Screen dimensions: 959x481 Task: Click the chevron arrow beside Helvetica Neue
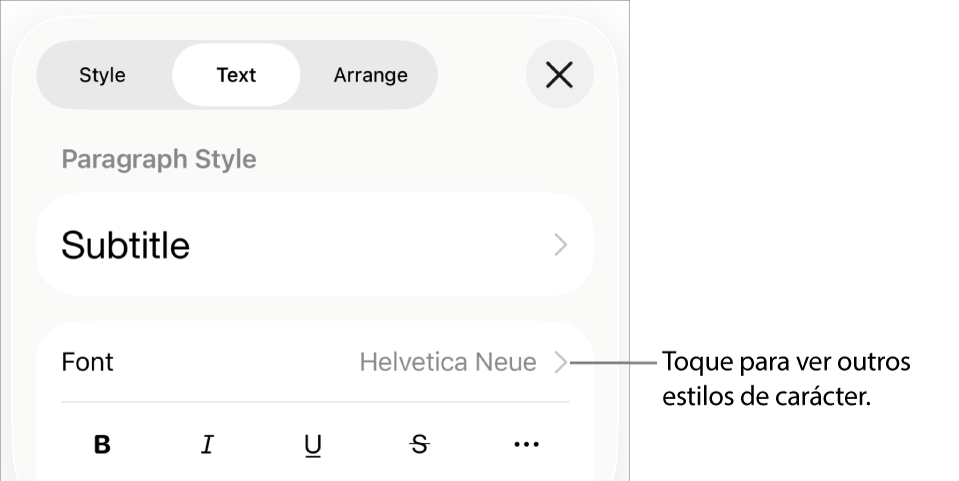click(x=560, y=362)
